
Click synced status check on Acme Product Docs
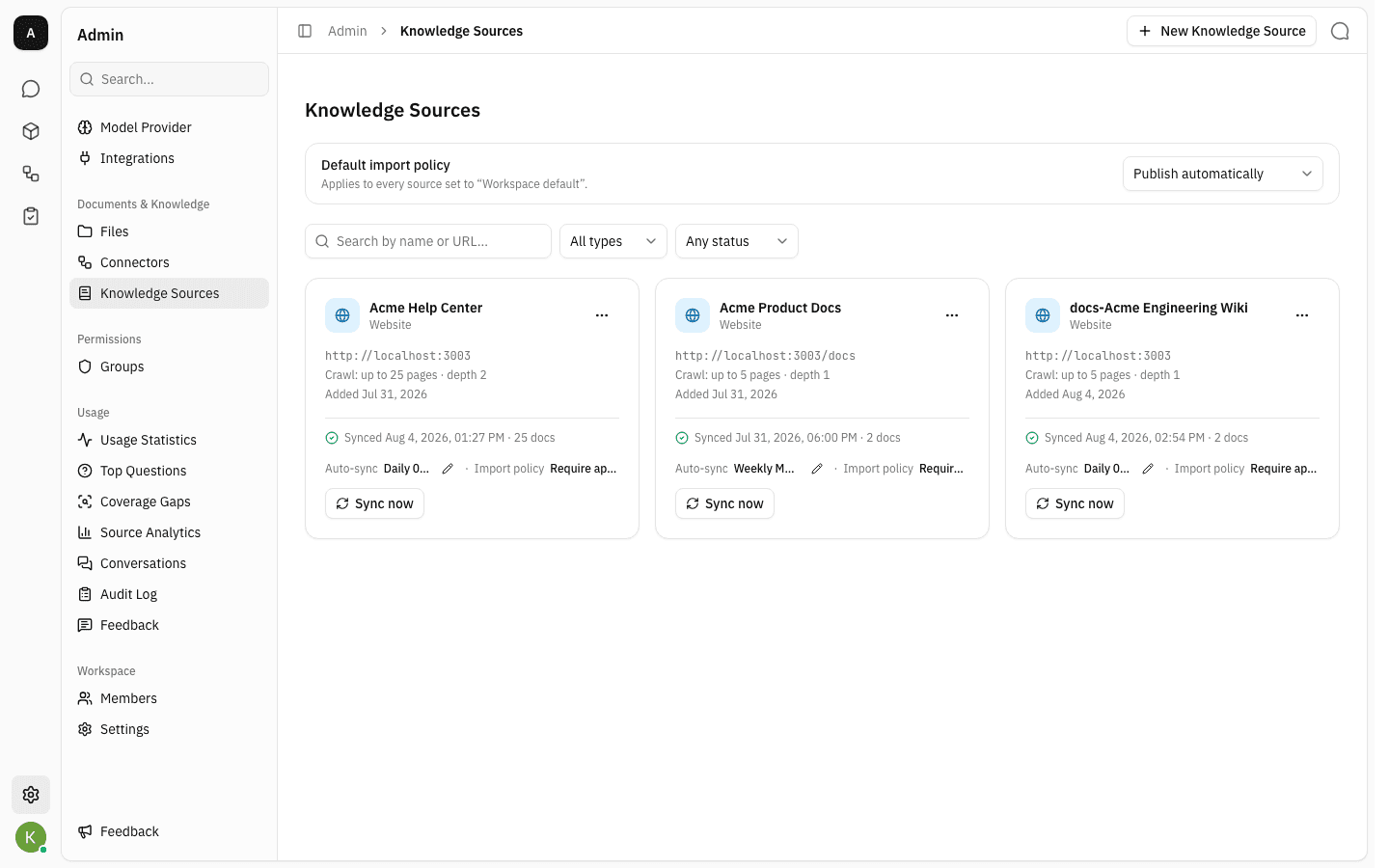click(x=682, y=438)
